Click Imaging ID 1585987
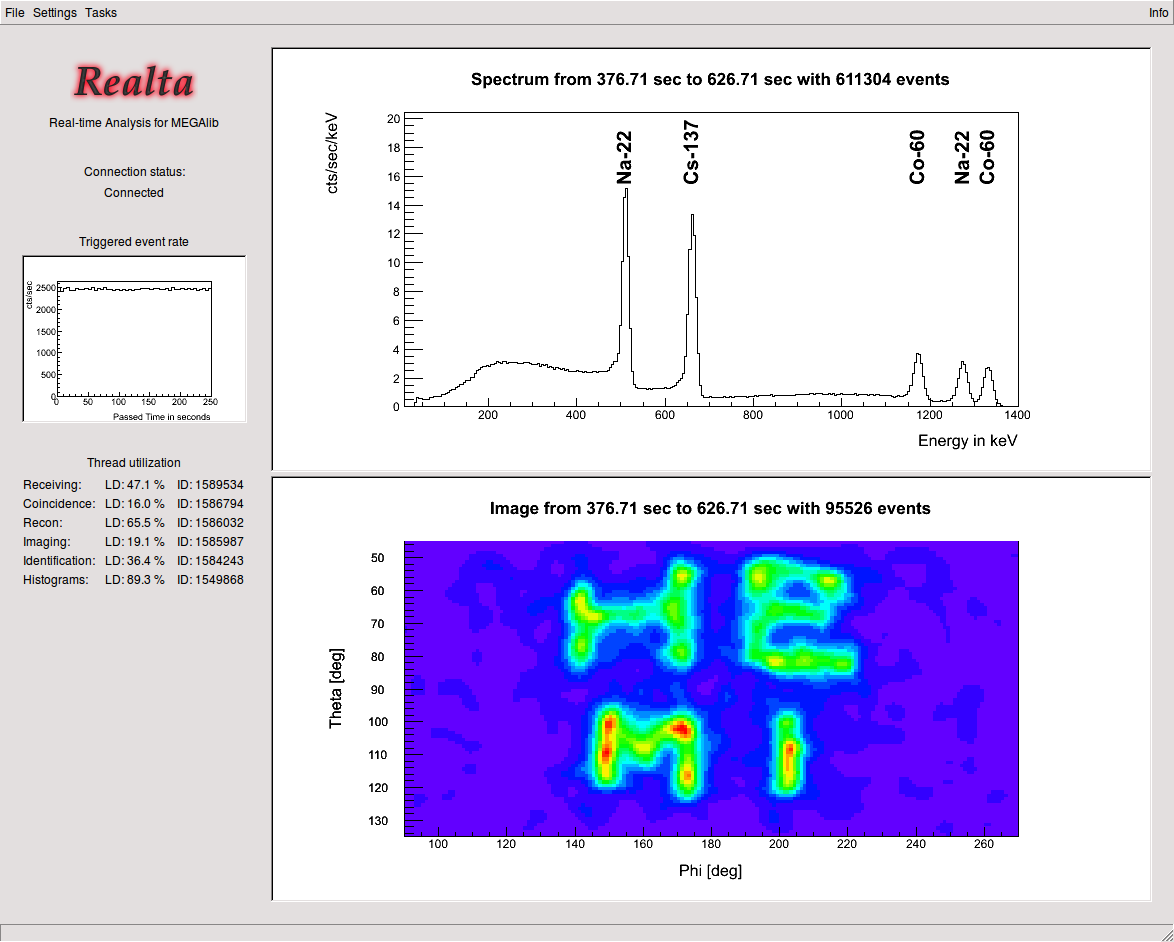This screenshot has width=1174, height=942. (210, 541)
